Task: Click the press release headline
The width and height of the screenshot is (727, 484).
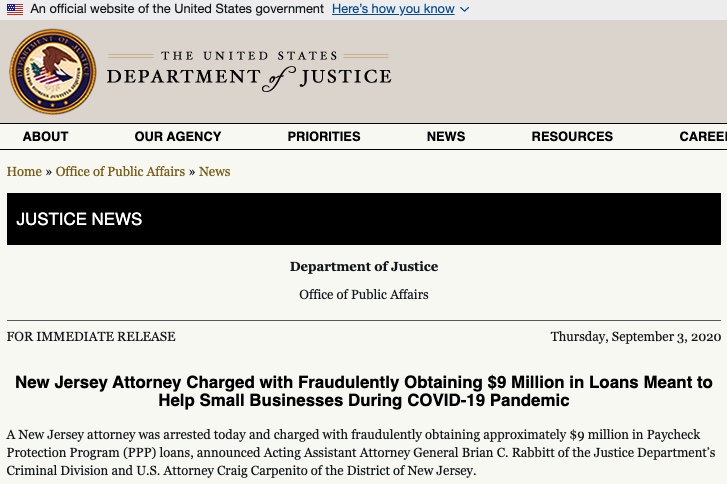Action: [364, 391]
